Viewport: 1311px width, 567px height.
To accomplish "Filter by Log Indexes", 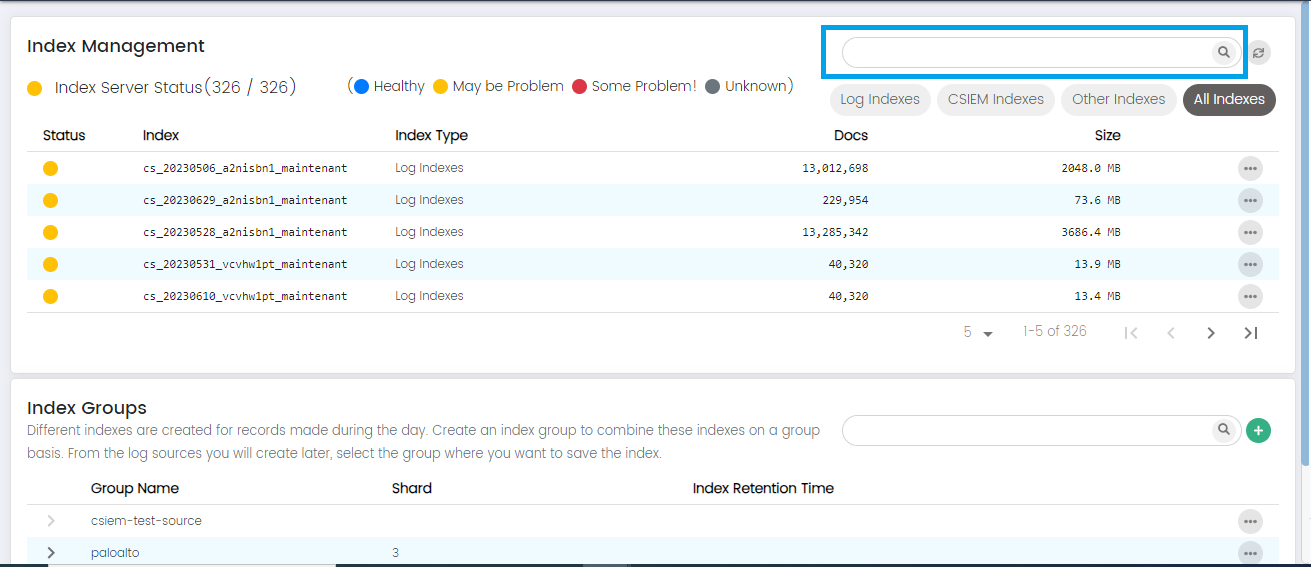I will pos(880,99).
